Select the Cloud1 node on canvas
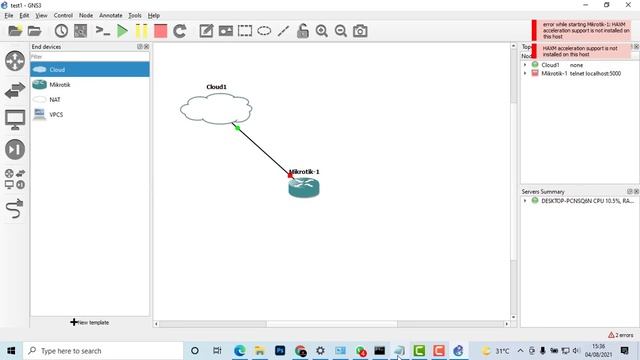This screenshot has width=640, height=360. click(x=216, y=109)
